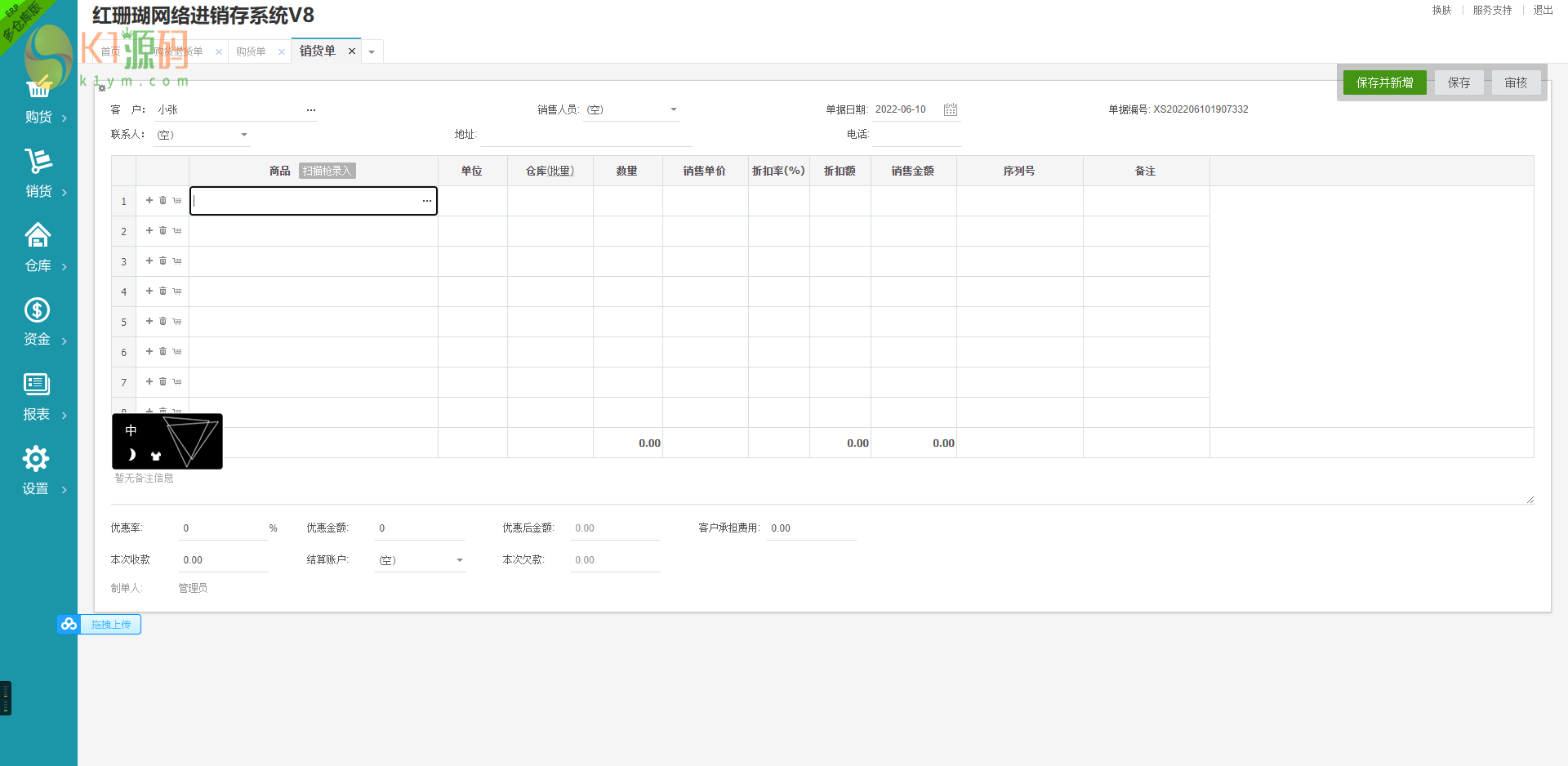Click the small gear icon above 客户 label

point(102,88)
